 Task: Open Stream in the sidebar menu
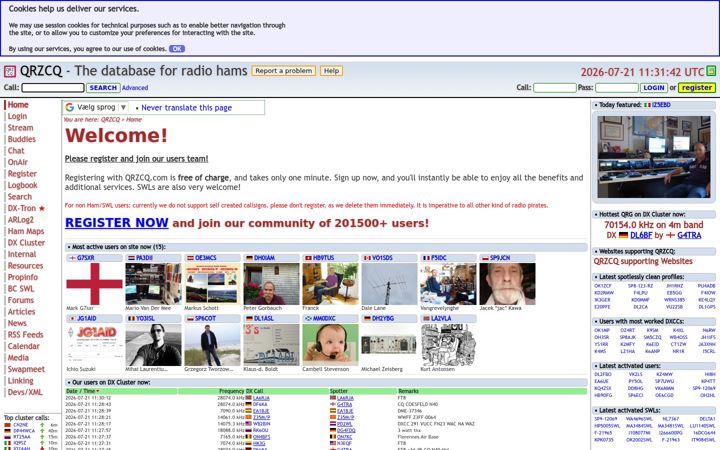20,128
